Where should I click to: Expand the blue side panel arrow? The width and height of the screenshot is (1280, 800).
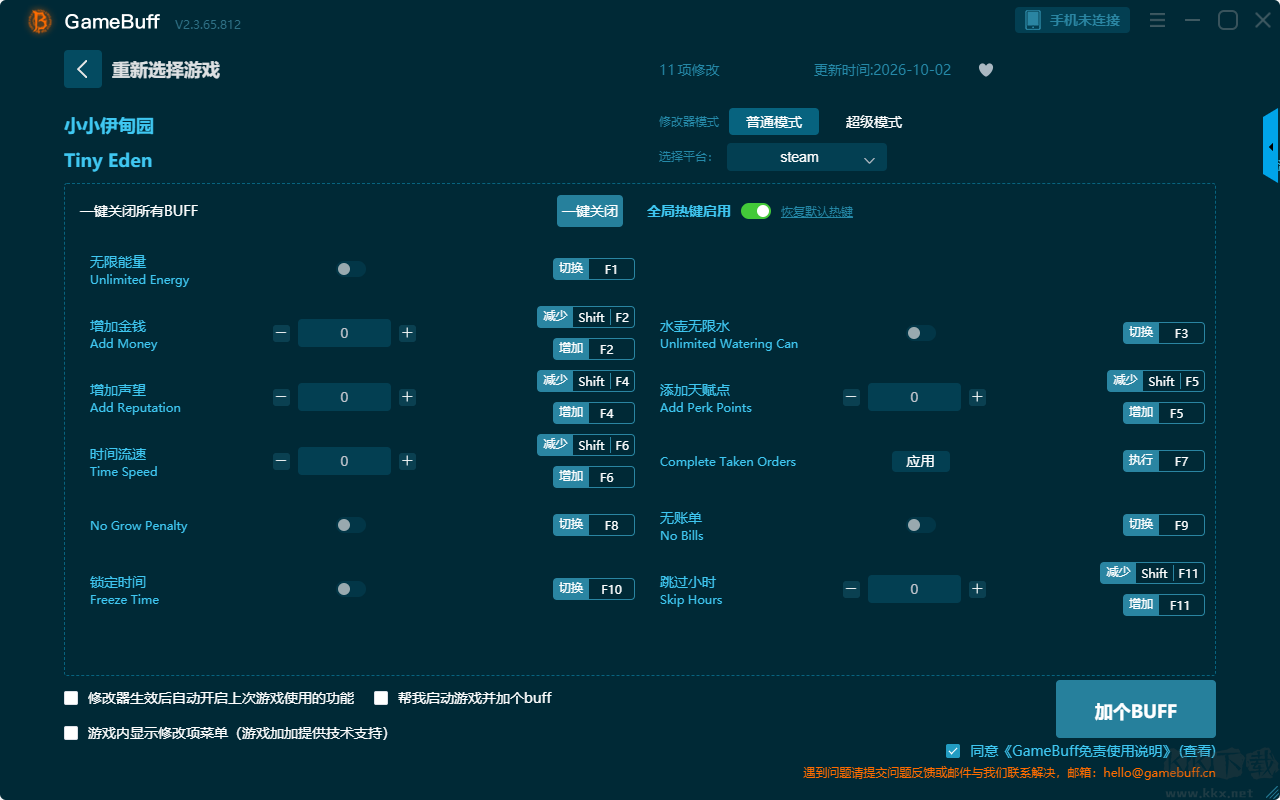pos(1271,146)
